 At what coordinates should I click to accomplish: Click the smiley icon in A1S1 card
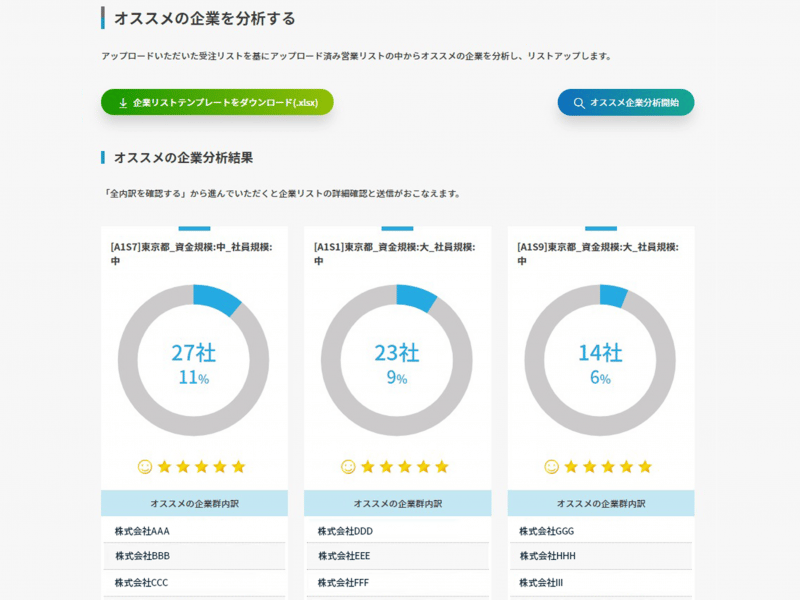coord(348,466)
